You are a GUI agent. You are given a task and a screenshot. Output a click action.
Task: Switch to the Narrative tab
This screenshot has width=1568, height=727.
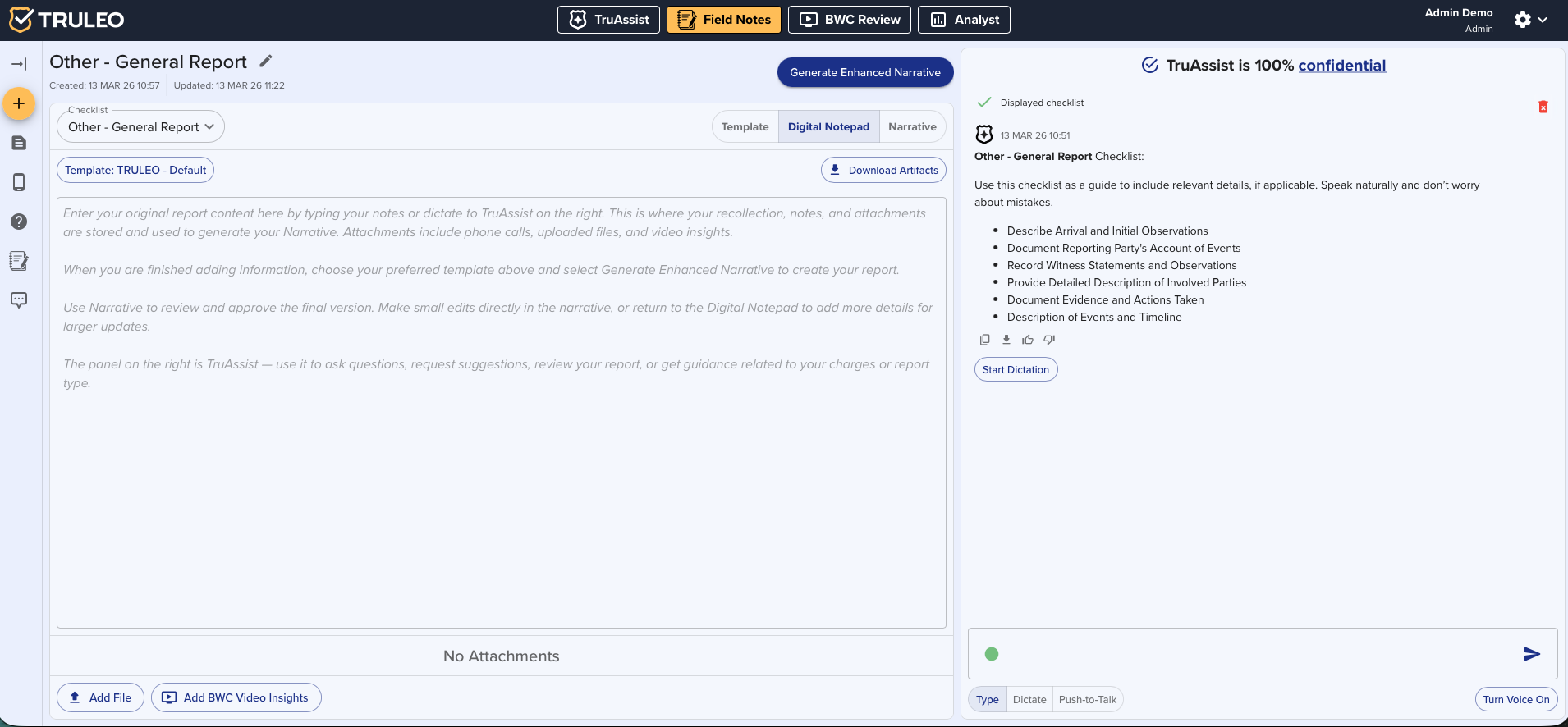click(912, 127)
